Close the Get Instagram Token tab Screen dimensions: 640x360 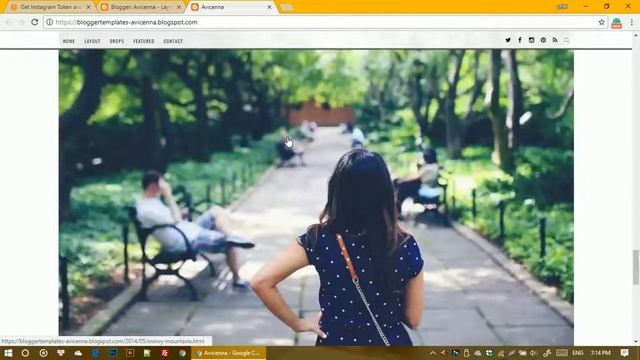(x=89, y=7)
